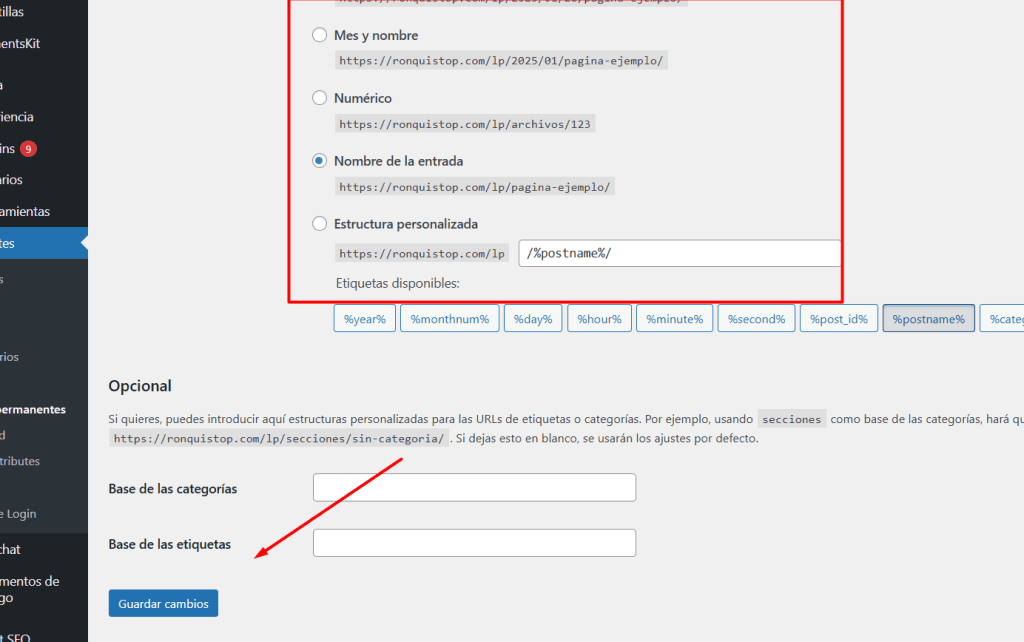This screenshot has width=1024, height=642.
Task: Focus the 'Base de las categorías' text field
Action: pyautogui.click(x=474, y=488)
